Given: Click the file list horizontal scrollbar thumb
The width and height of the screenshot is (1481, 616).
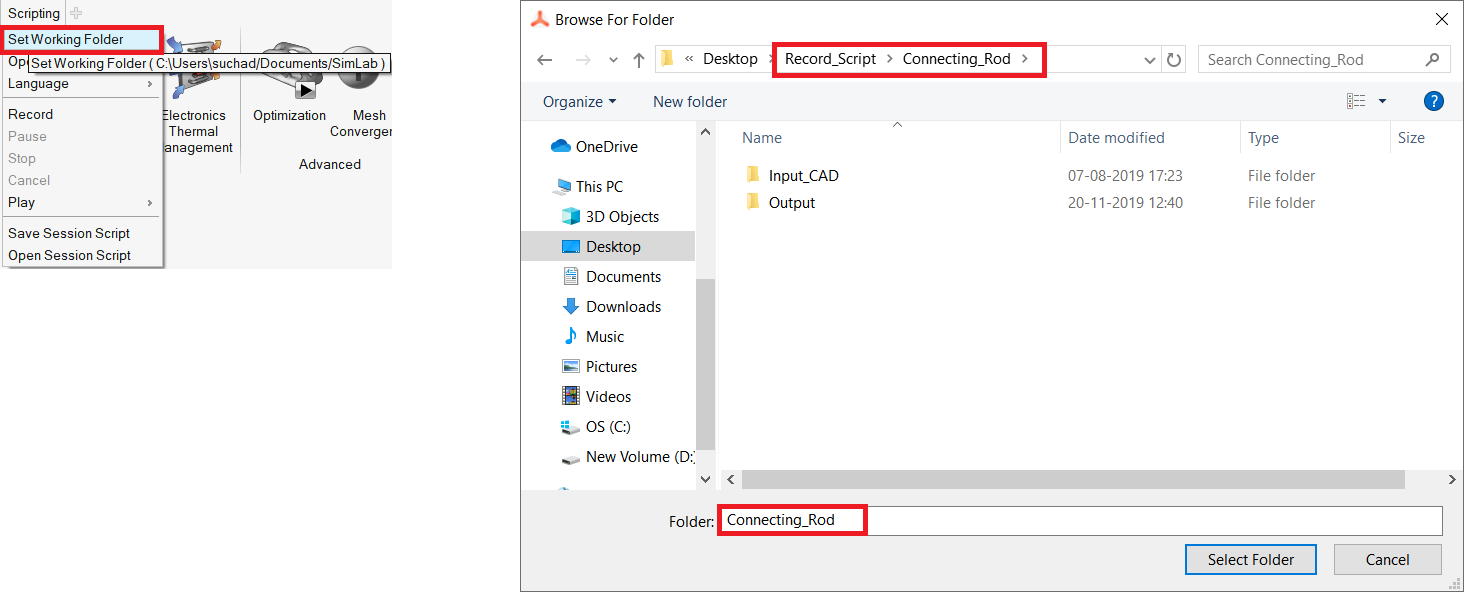Looking at the screenshot, I should 1073,481.
